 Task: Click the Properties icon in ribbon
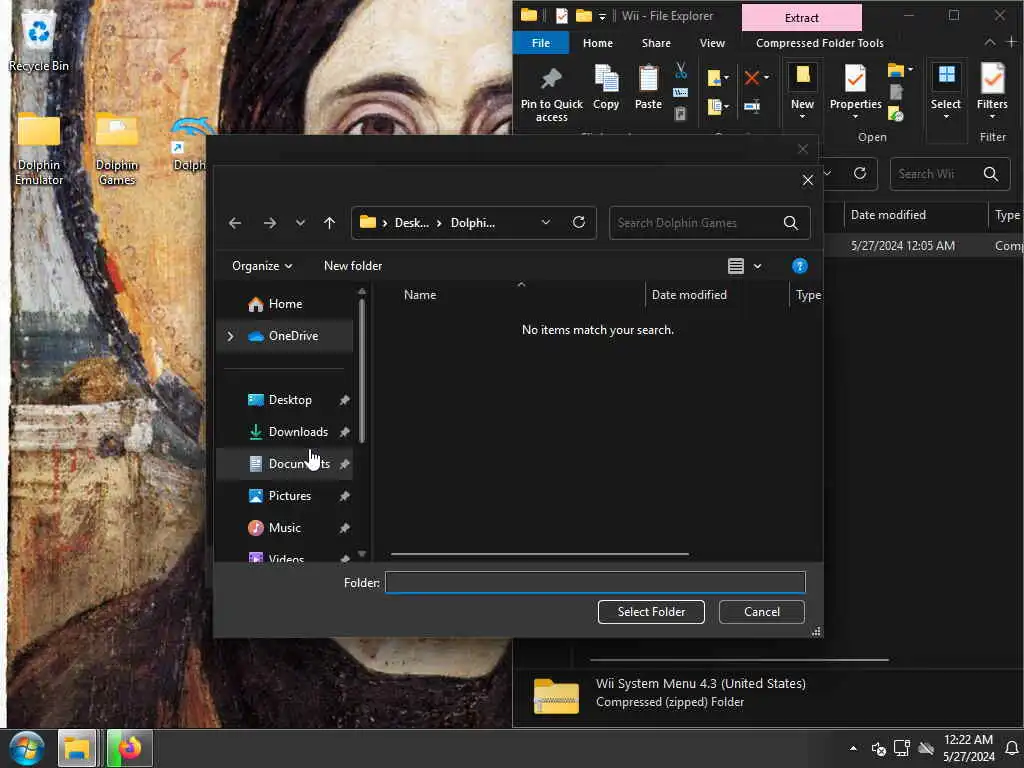(855, 80)
